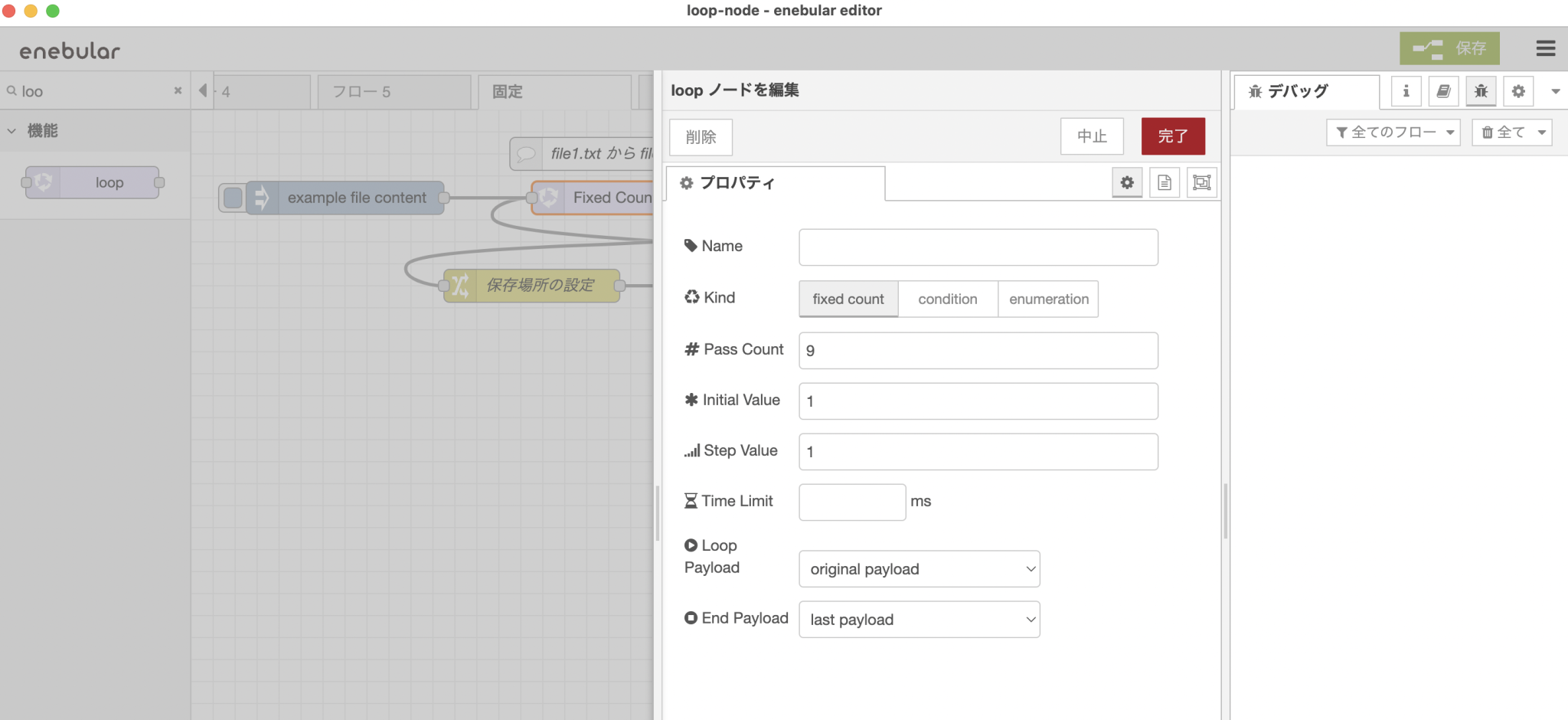This screenshot has width=1568, height=720.
Task: Open the debug sidebar options caret
Action: (x=1556, y=90)
